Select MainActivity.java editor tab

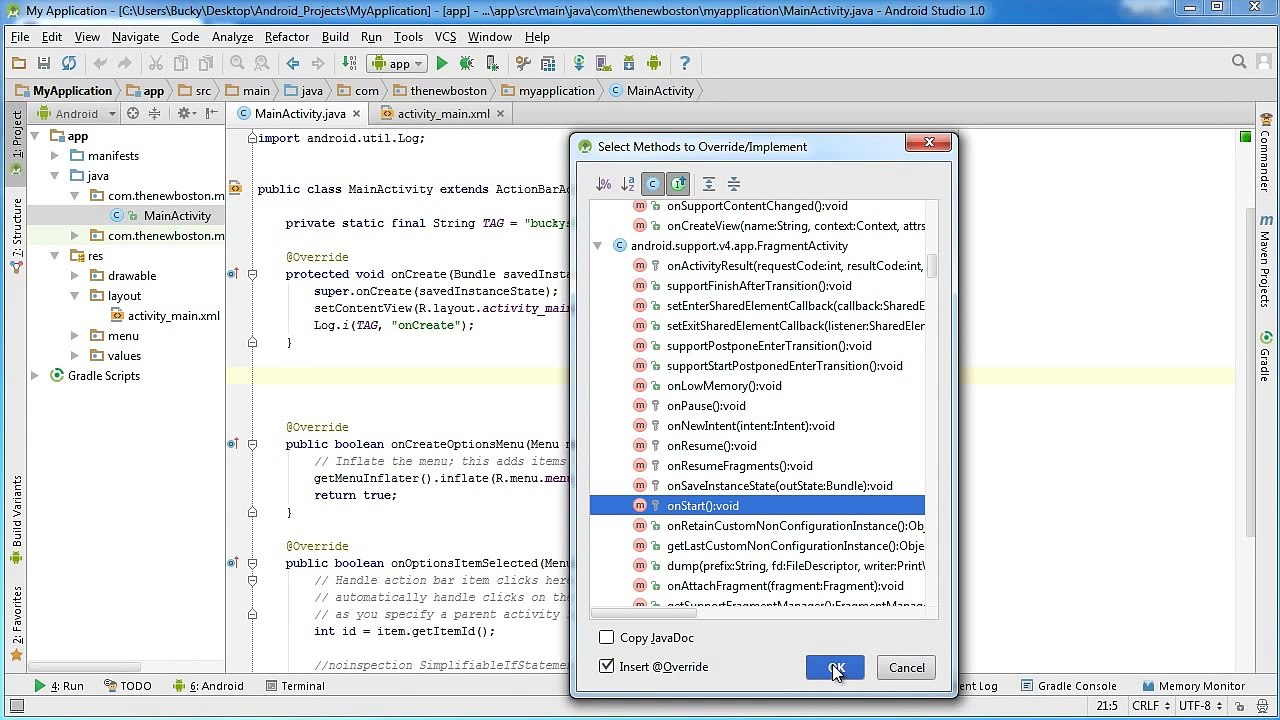(300, 113)
